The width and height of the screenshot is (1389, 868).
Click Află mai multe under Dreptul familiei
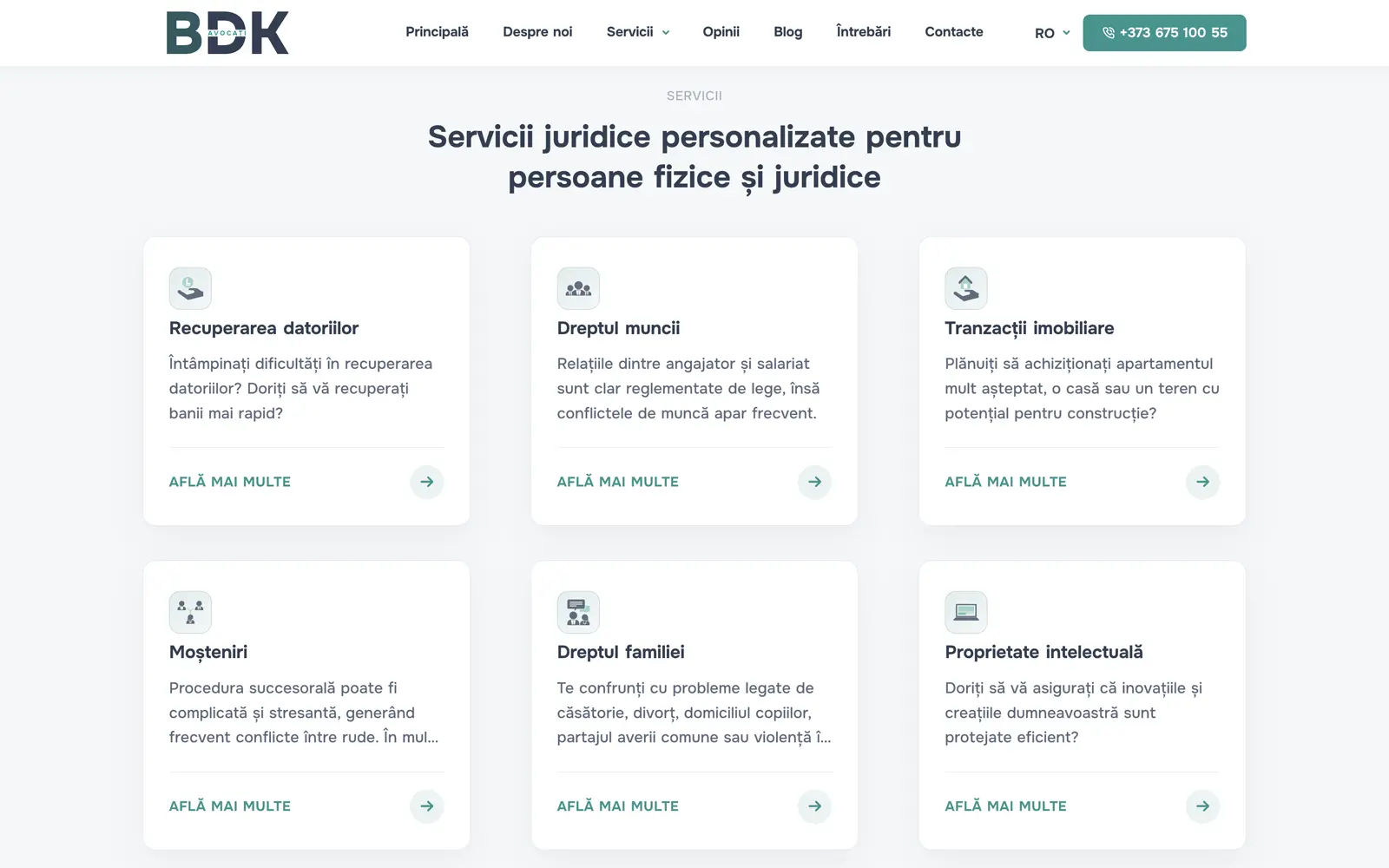[x=618, y=806]
